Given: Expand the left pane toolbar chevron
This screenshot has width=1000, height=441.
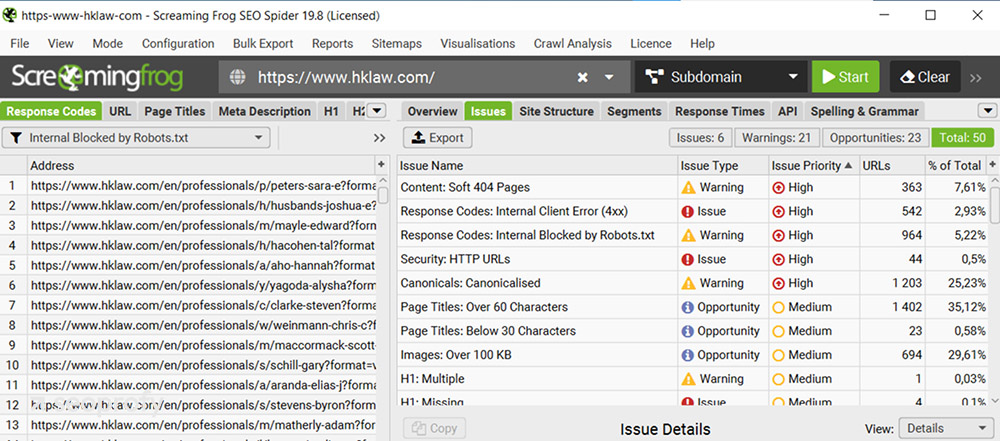Looking at the screenshot, I should coord(379,138).
